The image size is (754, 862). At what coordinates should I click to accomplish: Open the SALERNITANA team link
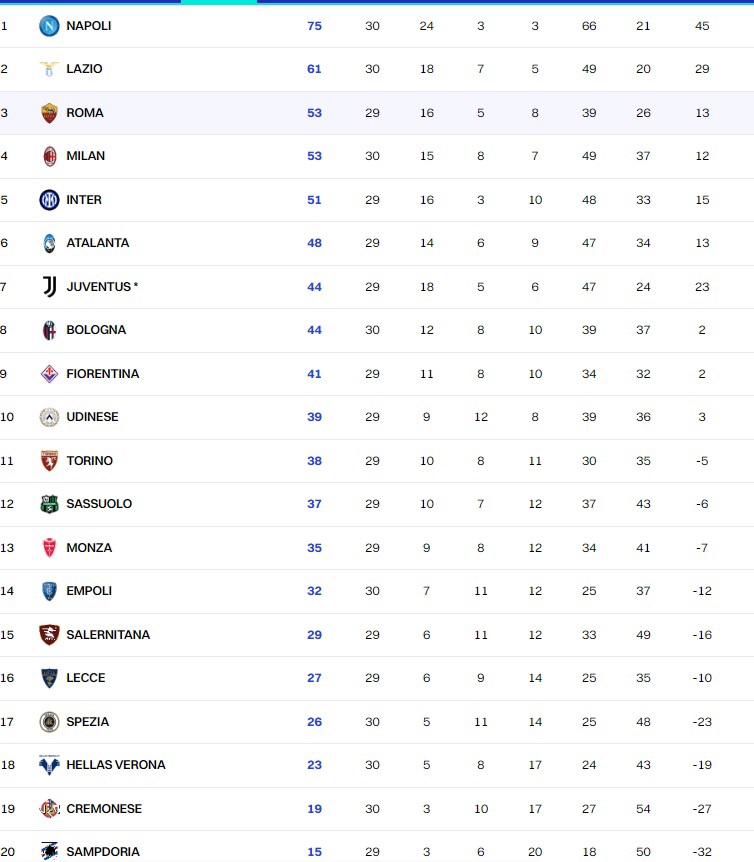coord(108,634)
